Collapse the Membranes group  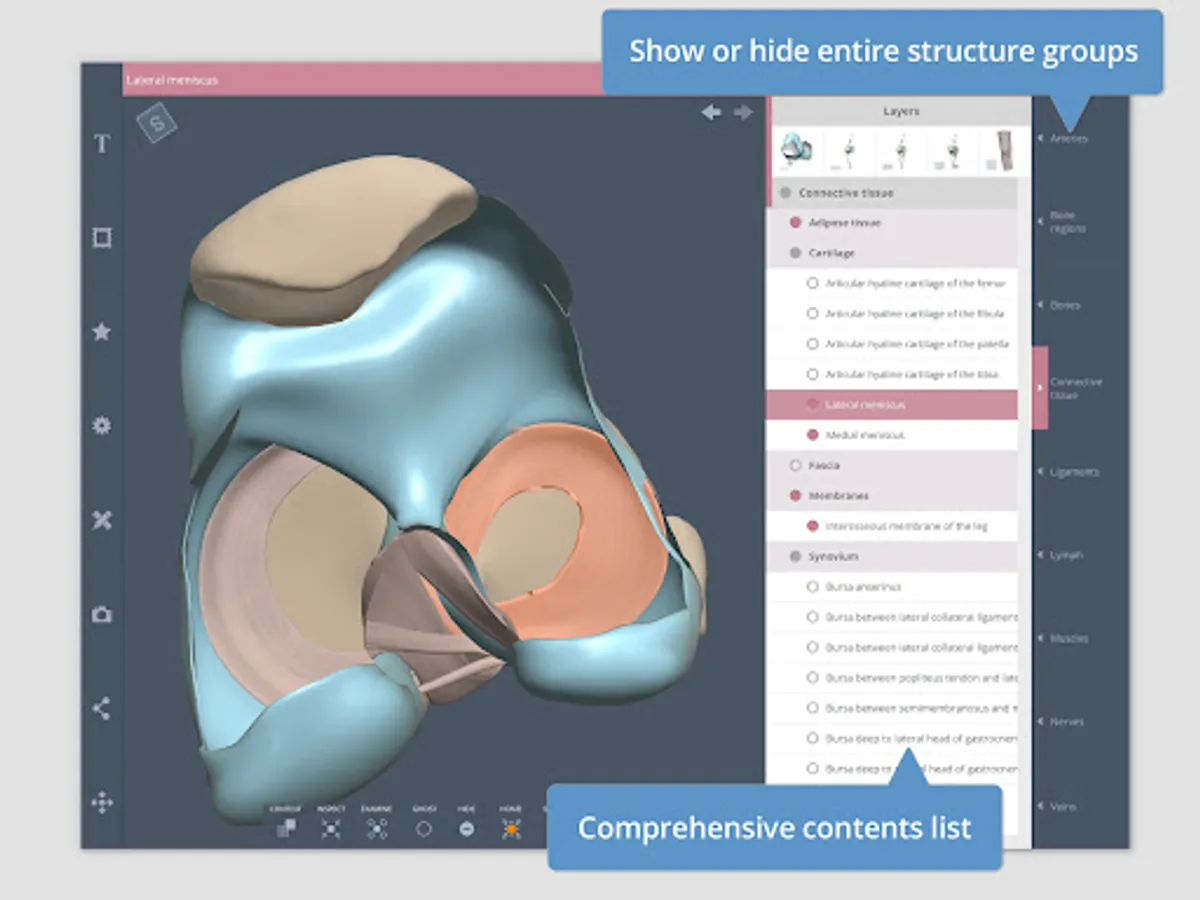[892, 495]
